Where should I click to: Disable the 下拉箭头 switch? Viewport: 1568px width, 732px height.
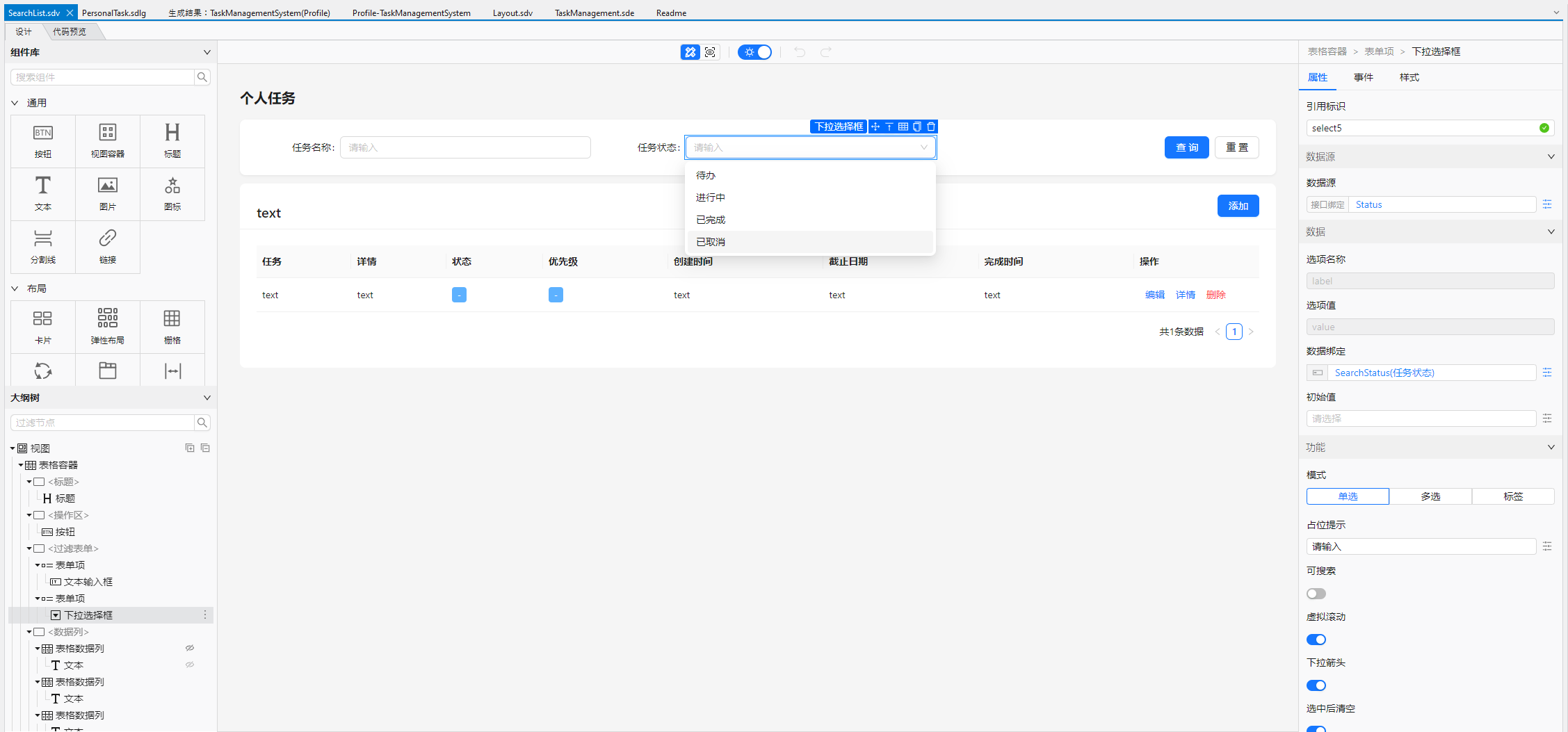[x=1316, y=685]
